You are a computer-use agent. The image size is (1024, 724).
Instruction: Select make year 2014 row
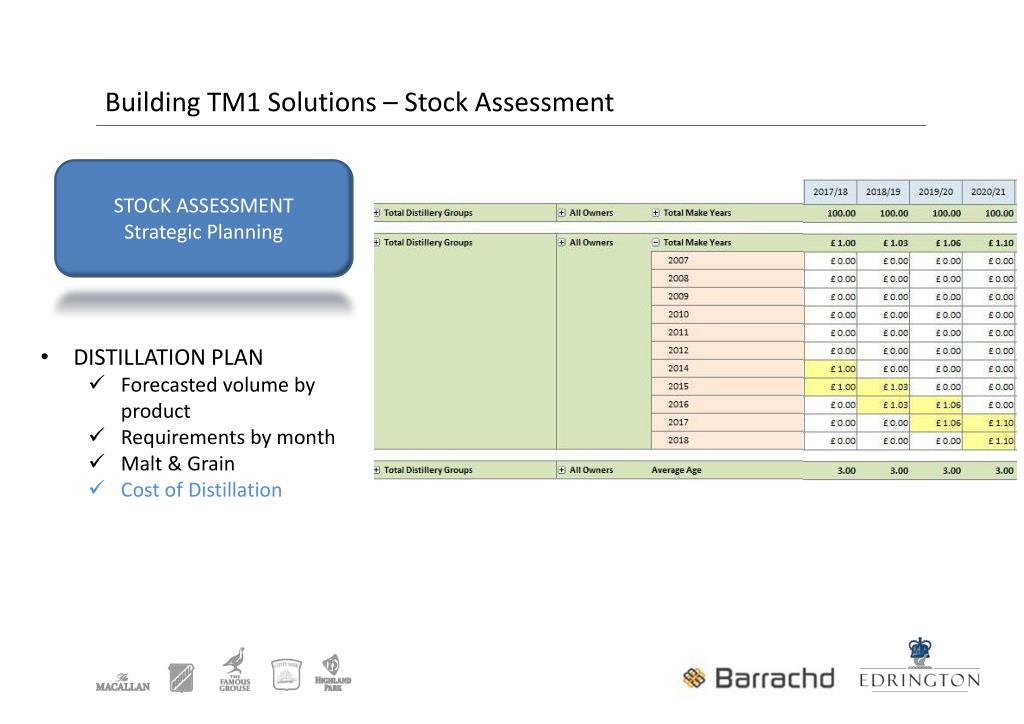pos(728,368)
